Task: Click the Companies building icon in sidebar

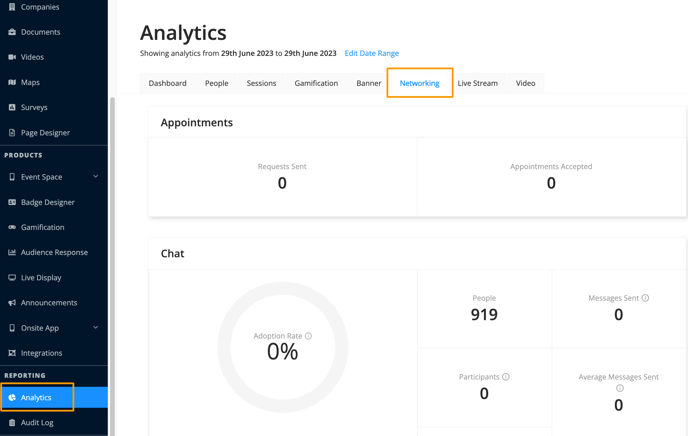Action: 12,7
